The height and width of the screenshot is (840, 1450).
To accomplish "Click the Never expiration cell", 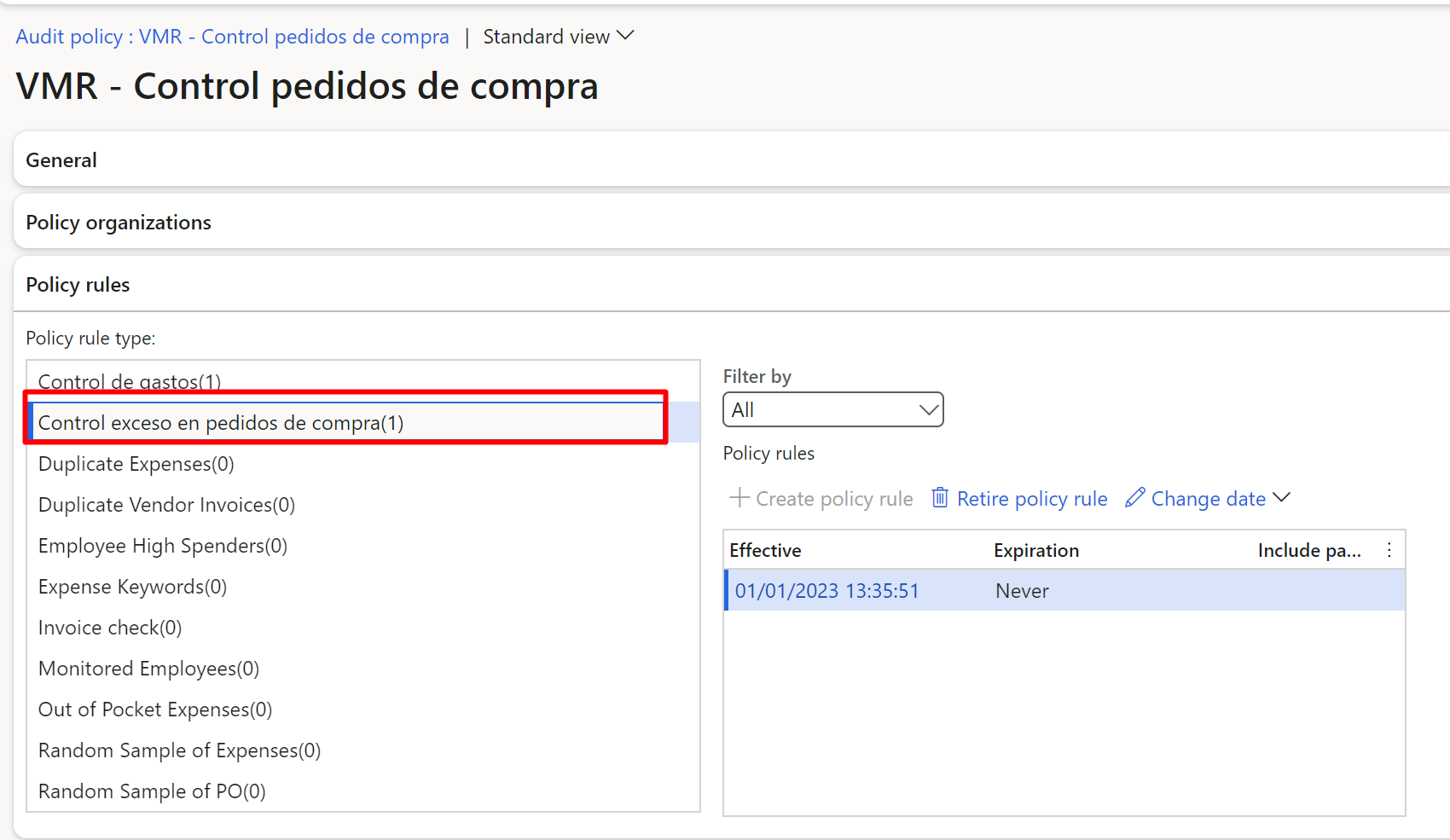I will pos(1022,590).
